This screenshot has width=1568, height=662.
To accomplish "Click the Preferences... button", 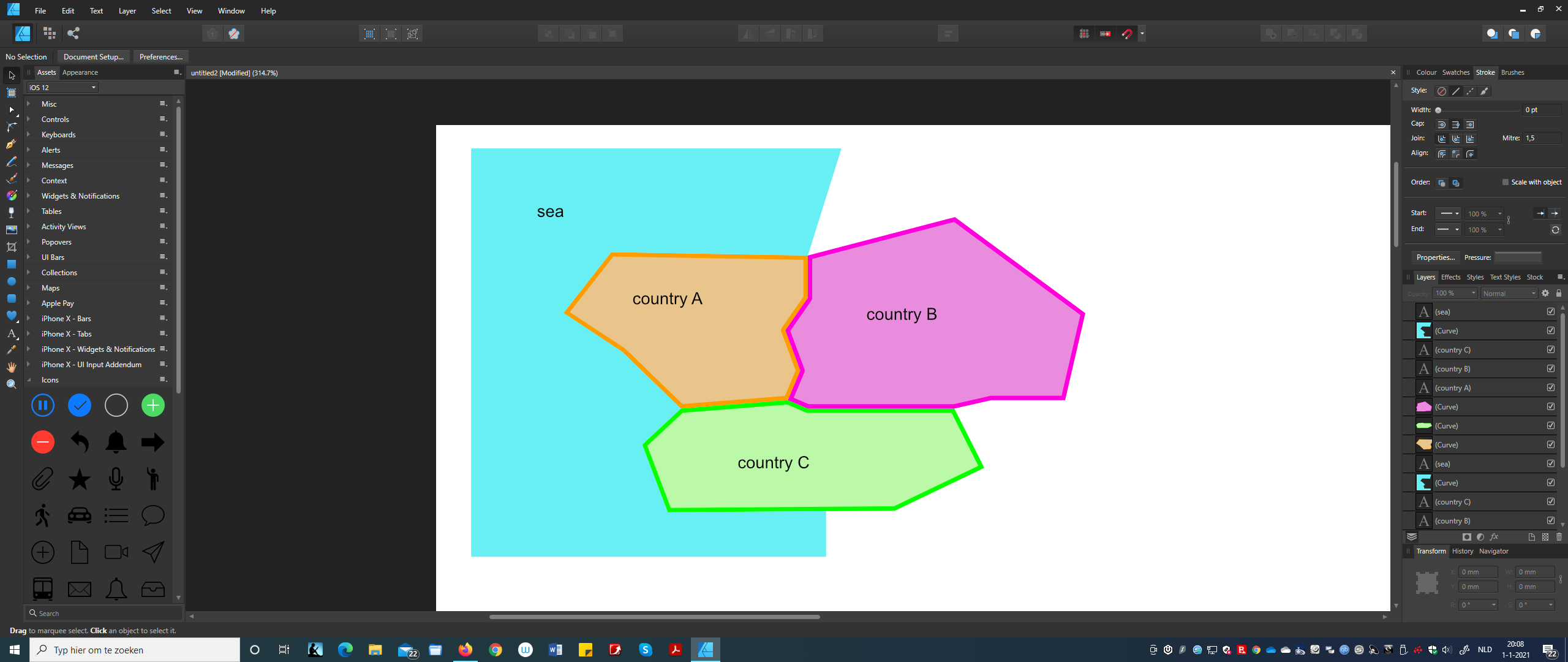I will 161,57.
